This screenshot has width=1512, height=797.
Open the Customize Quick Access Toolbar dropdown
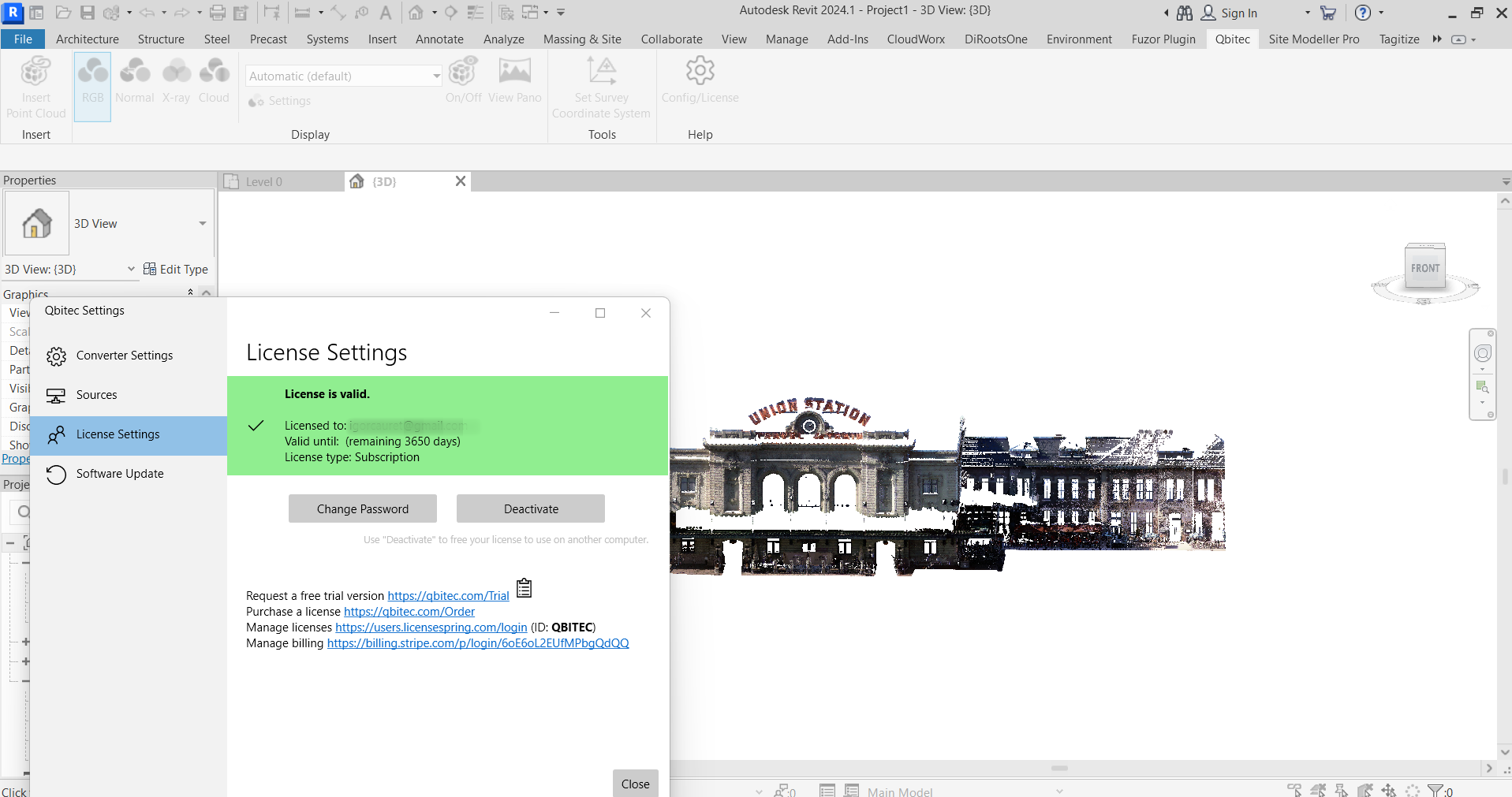click(561, 13)
